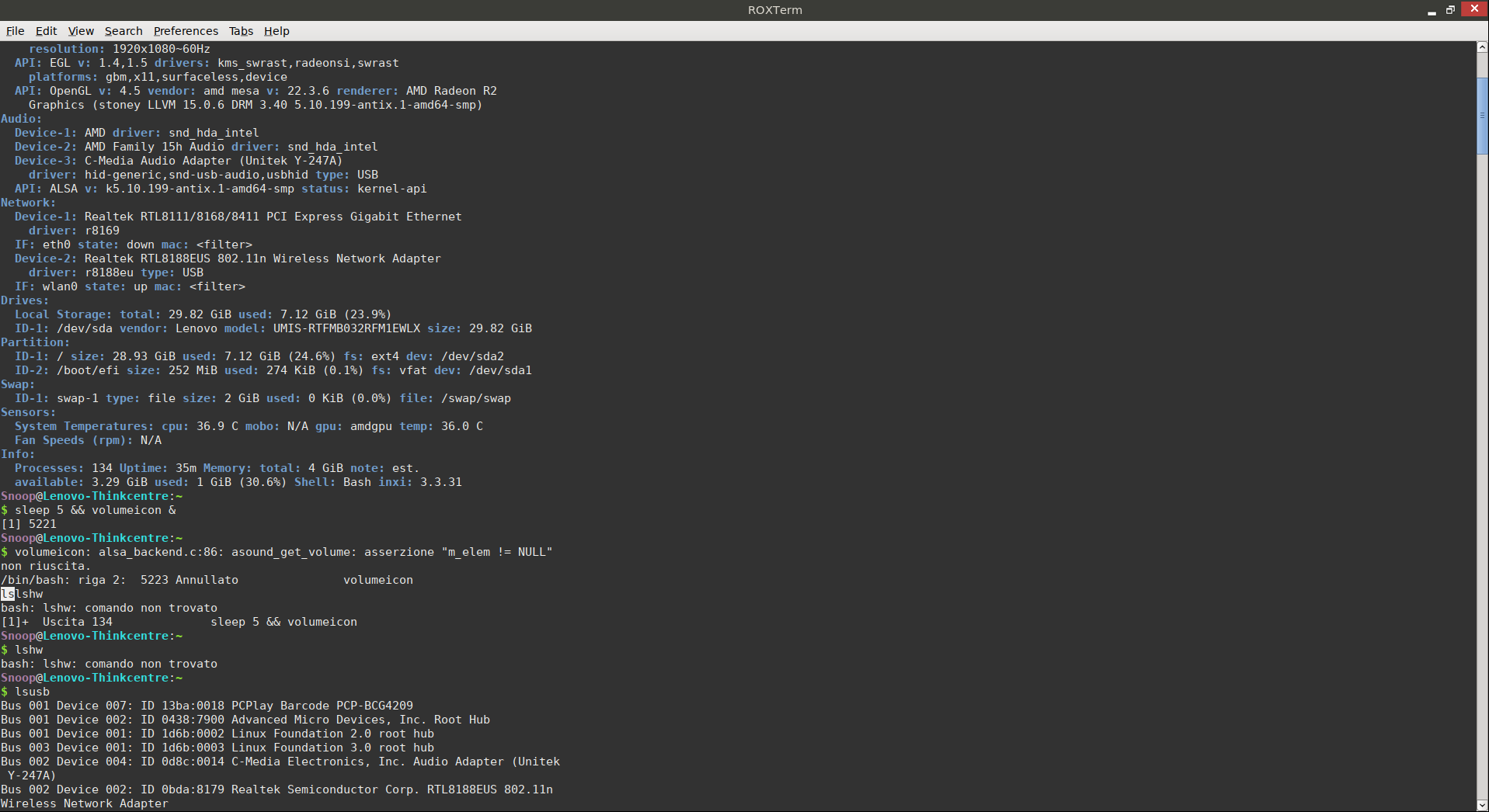Click the '/dev/sda1' device text

[500, 370]
